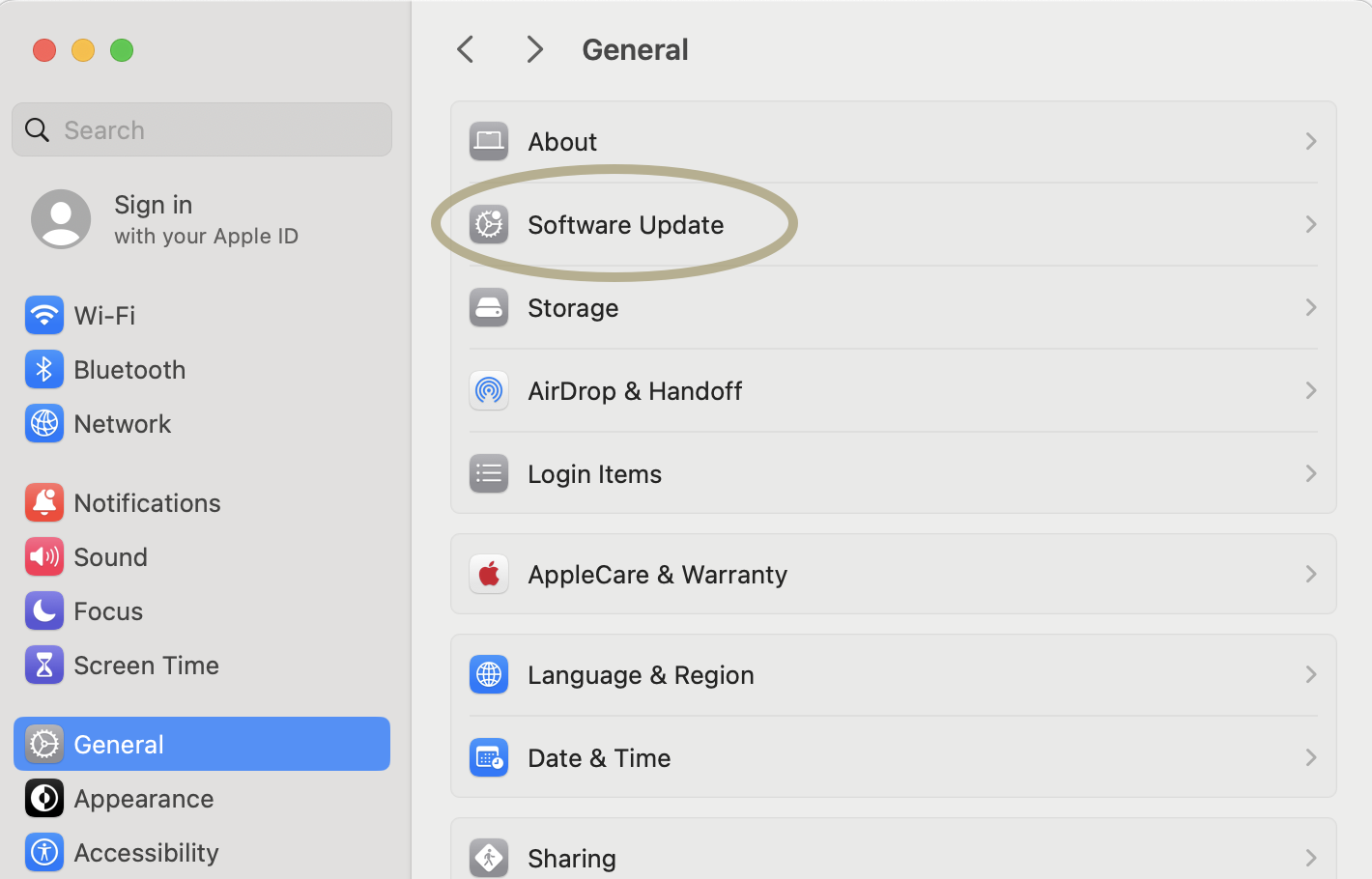Click the Notifications bell icon
The width and height of the screenshot is (1372, 879).
click(44, 502)
